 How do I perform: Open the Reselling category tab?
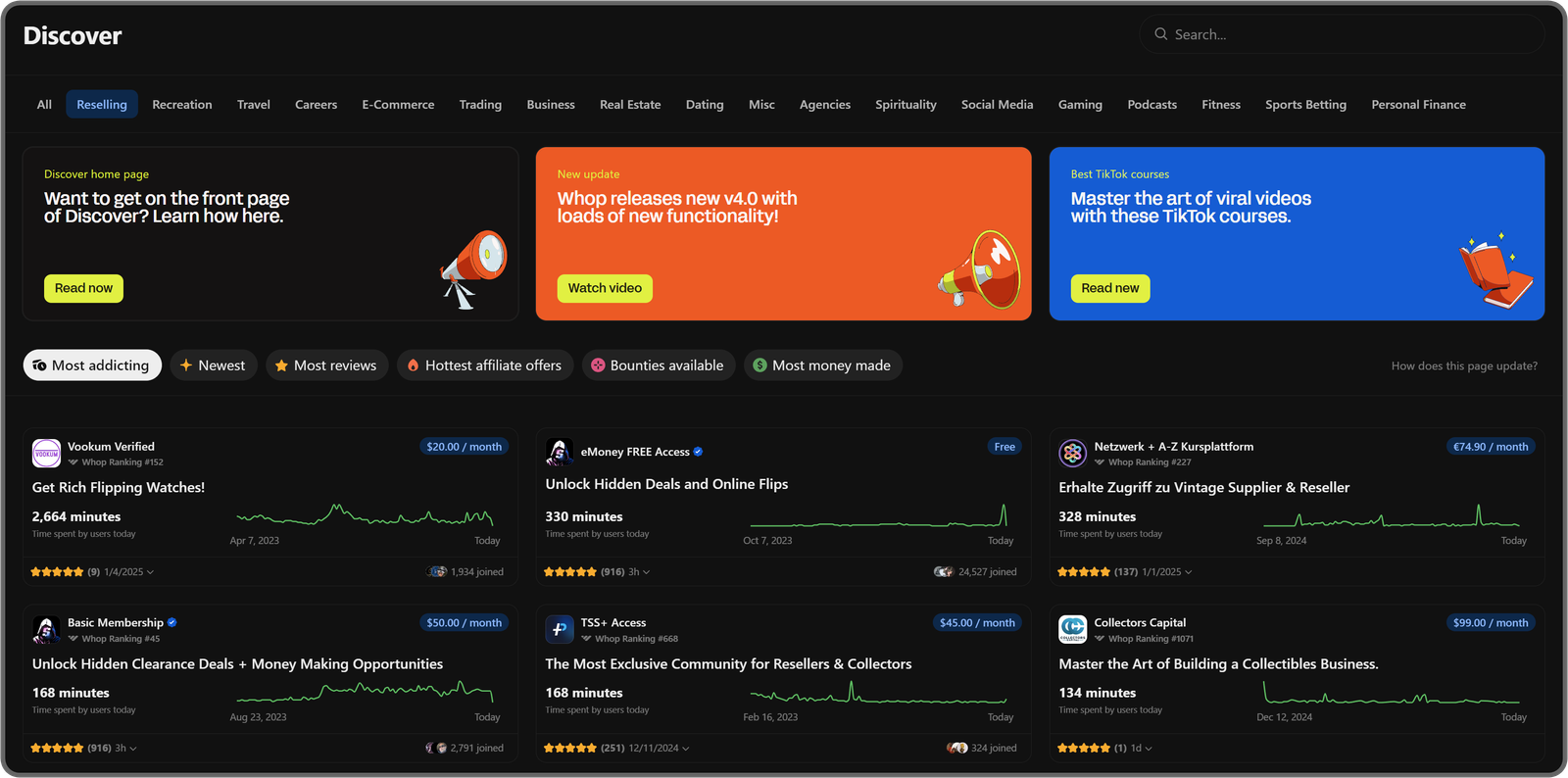coord(102,104)
